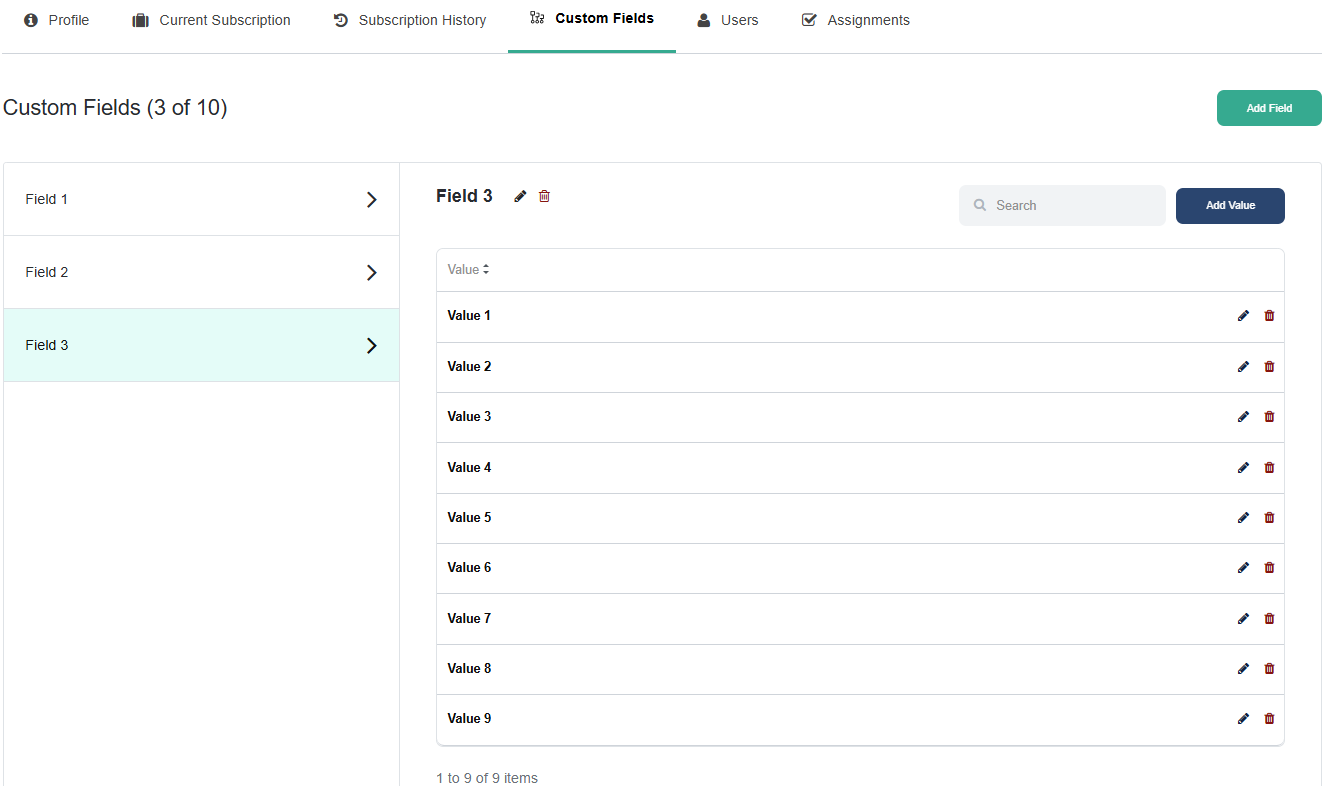The height and width of the screenshot is (786, 1323).
Task: Click the green Add Field button
Action: click(x=1268, y=108)
